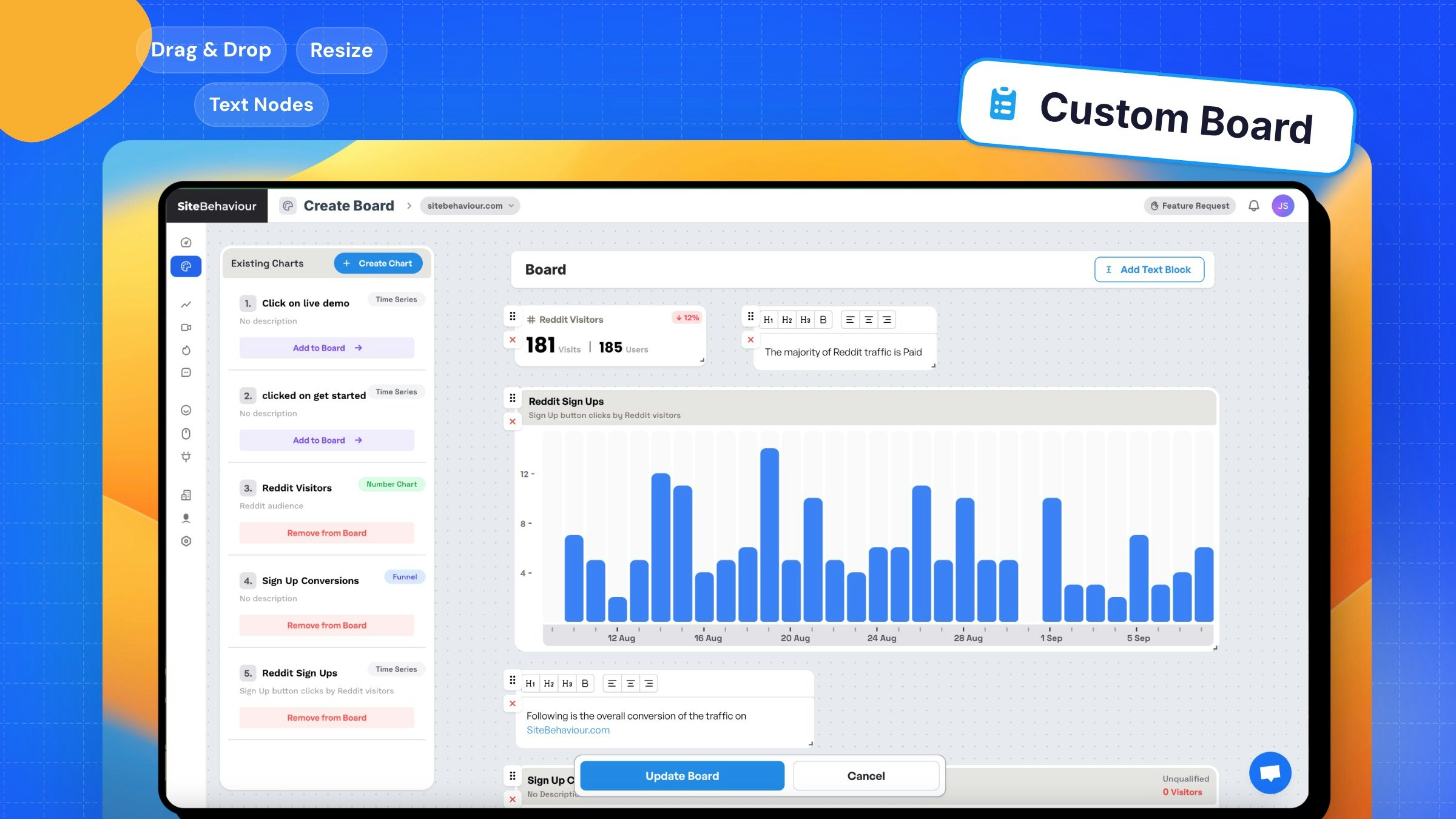
Task: Toggle bold in Reddit traffic text block
Action: [x=823, y=320]
